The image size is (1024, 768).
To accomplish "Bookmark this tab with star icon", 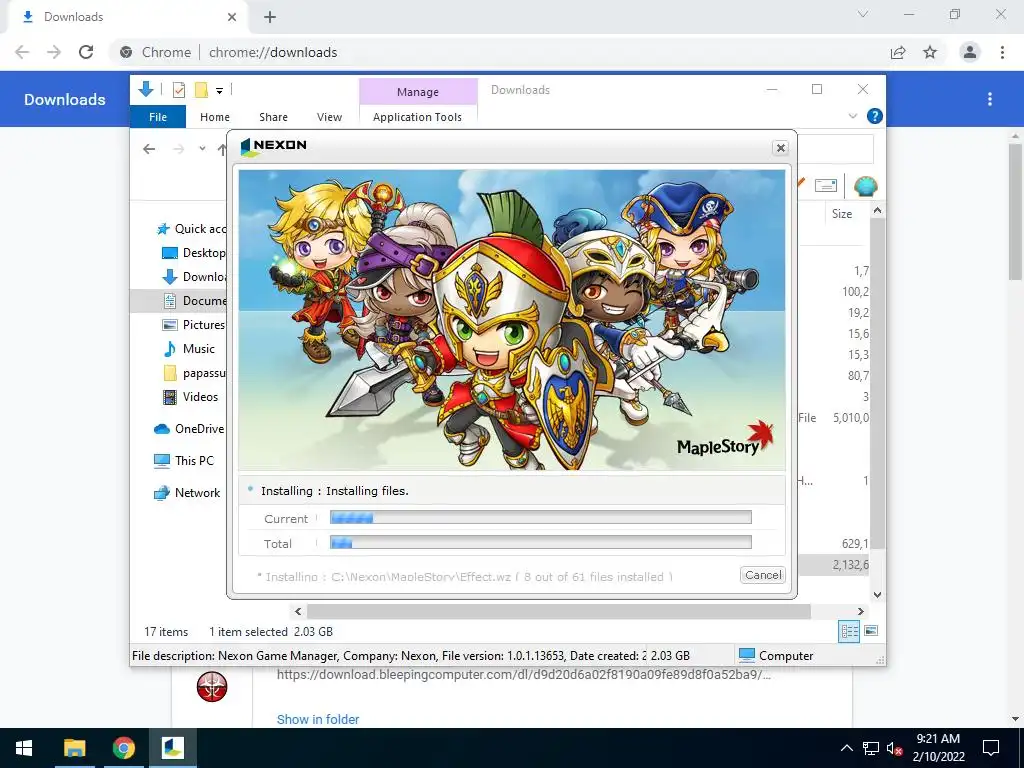I will (930, 52).
